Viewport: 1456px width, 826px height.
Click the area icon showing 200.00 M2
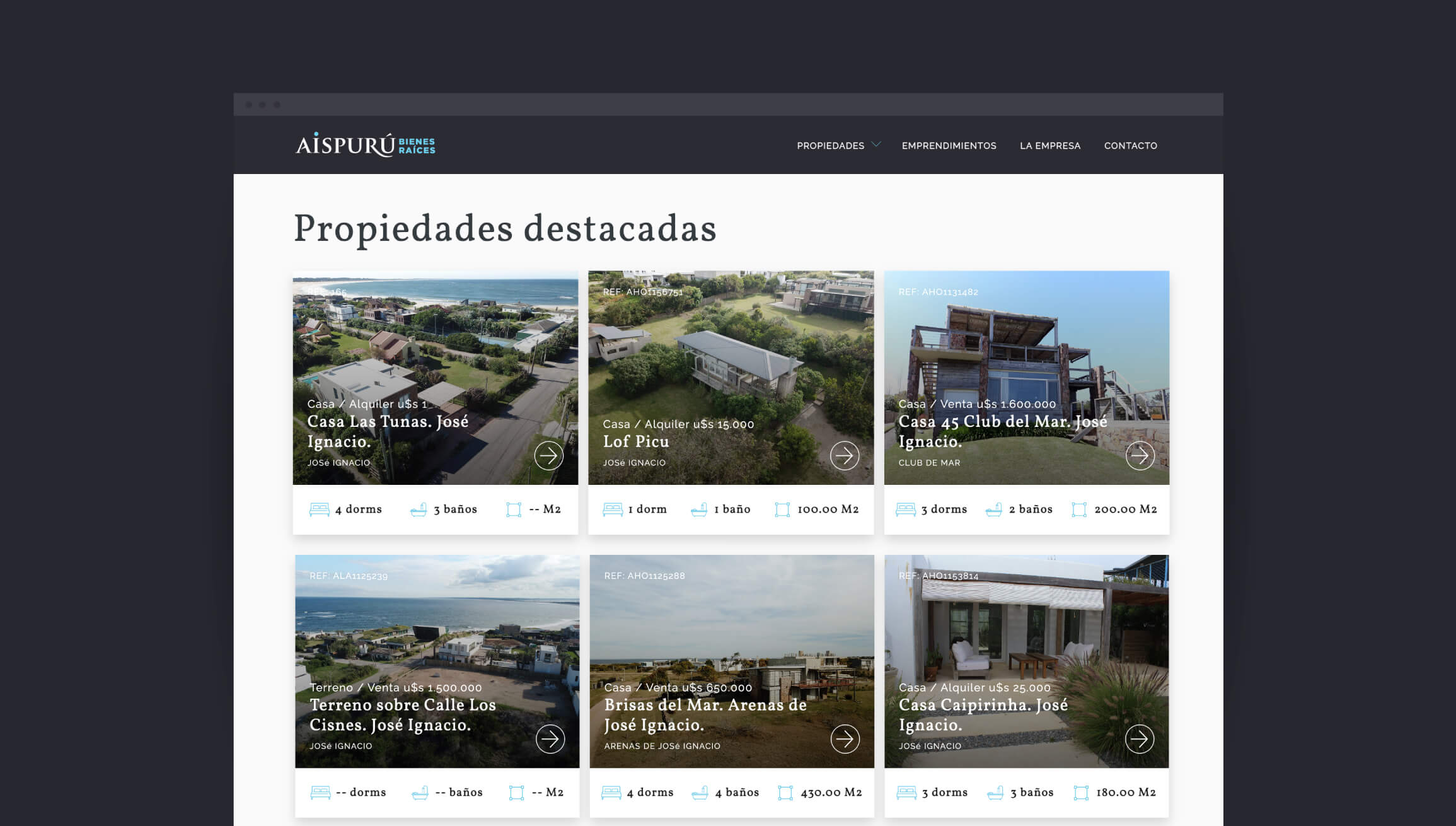(x=1080, y=509)
